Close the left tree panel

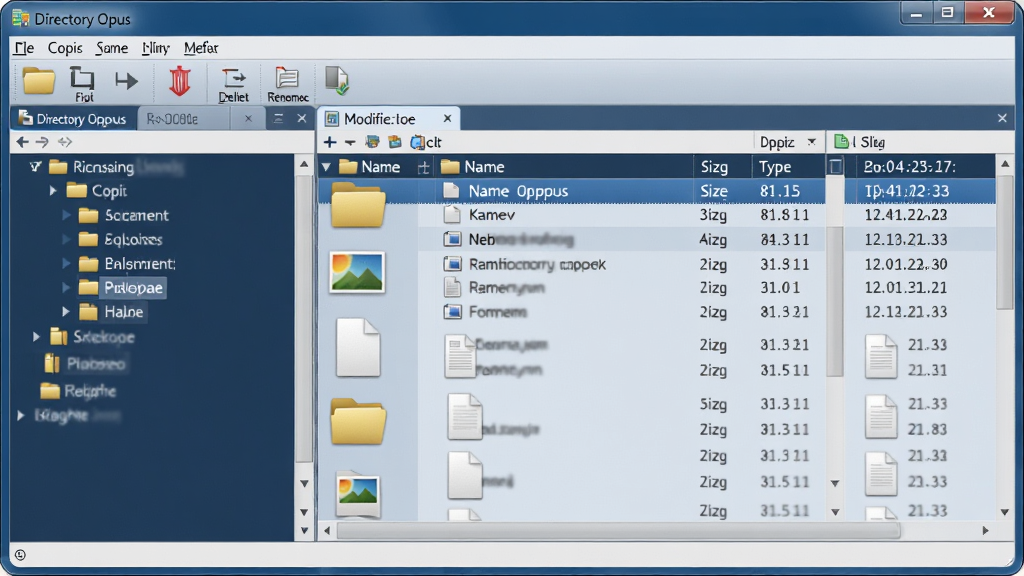coord(301,118)
